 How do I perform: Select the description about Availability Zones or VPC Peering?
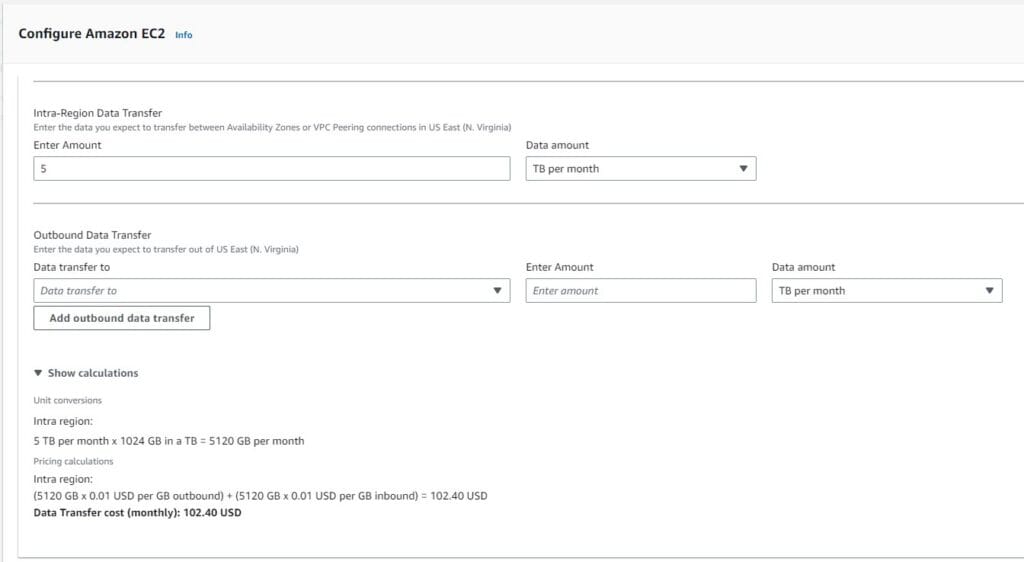(x=272, y=128)
